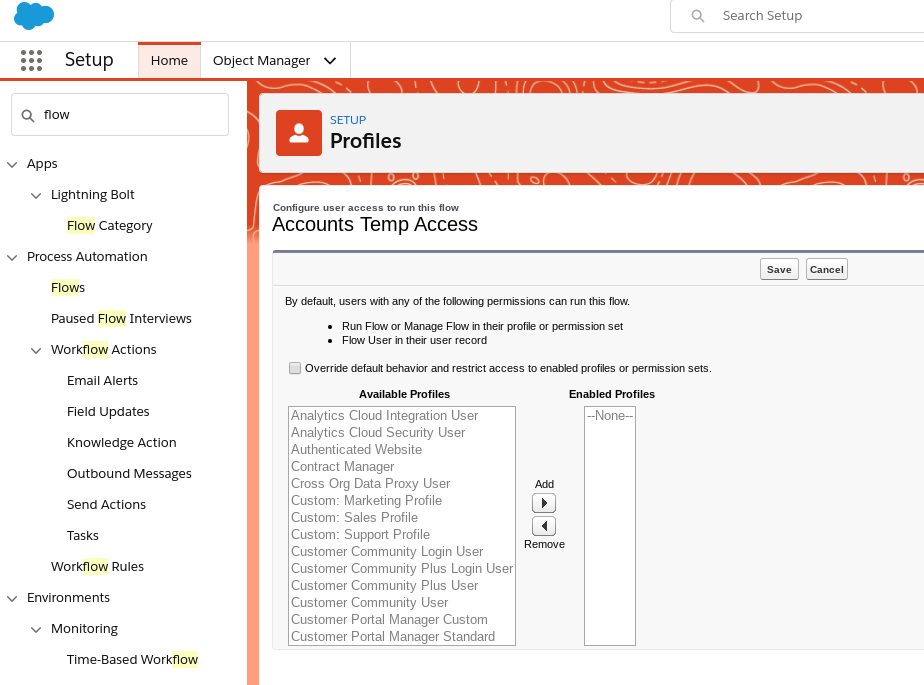Switch to the Home tab
The height and width of the screenshot is (685, 924).
pos(169,61)
